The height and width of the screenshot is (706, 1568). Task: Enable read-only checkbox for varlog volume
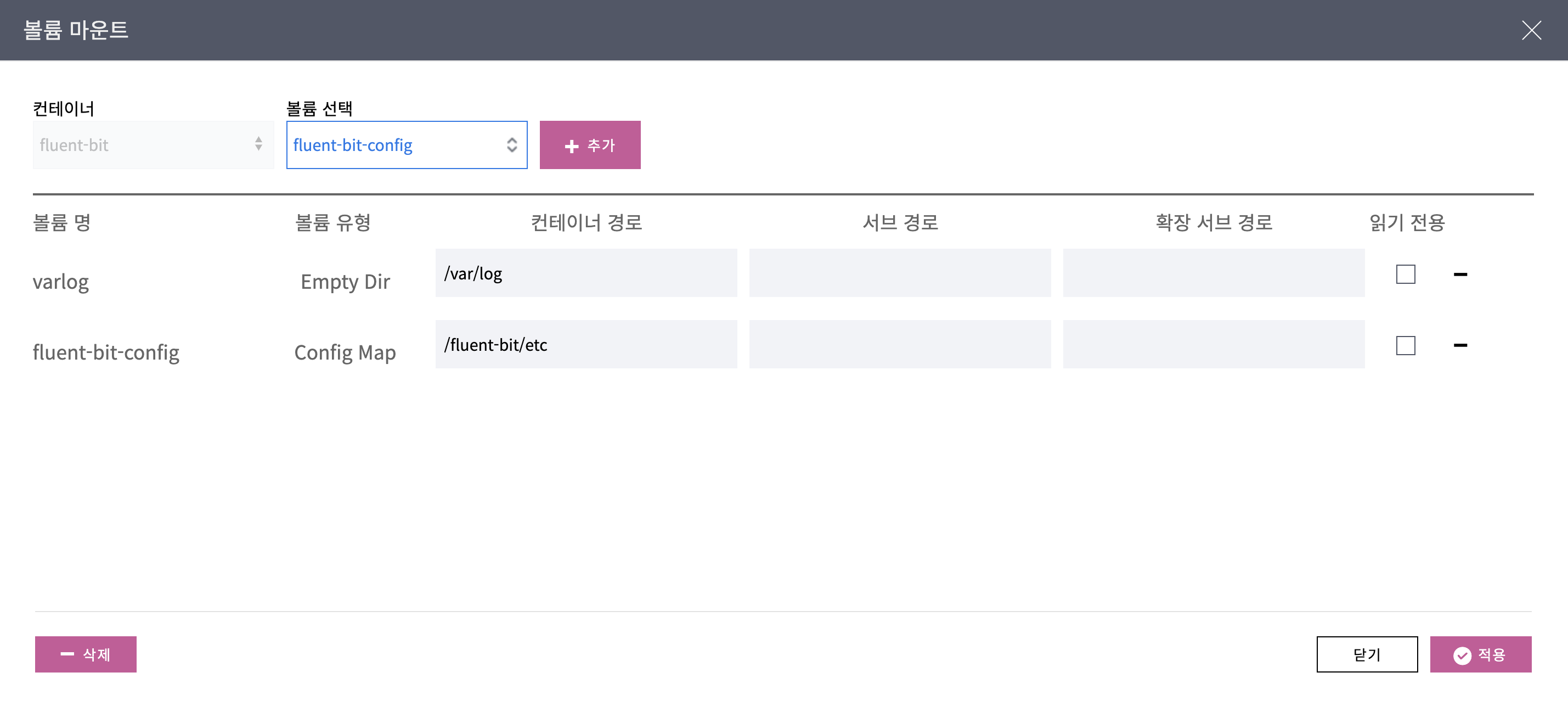[x=1405, y=274]
